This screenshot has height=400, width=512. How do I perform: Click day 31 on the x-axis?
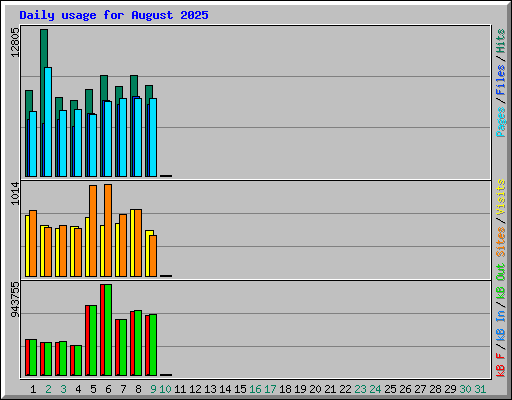(x=480, y=389)
